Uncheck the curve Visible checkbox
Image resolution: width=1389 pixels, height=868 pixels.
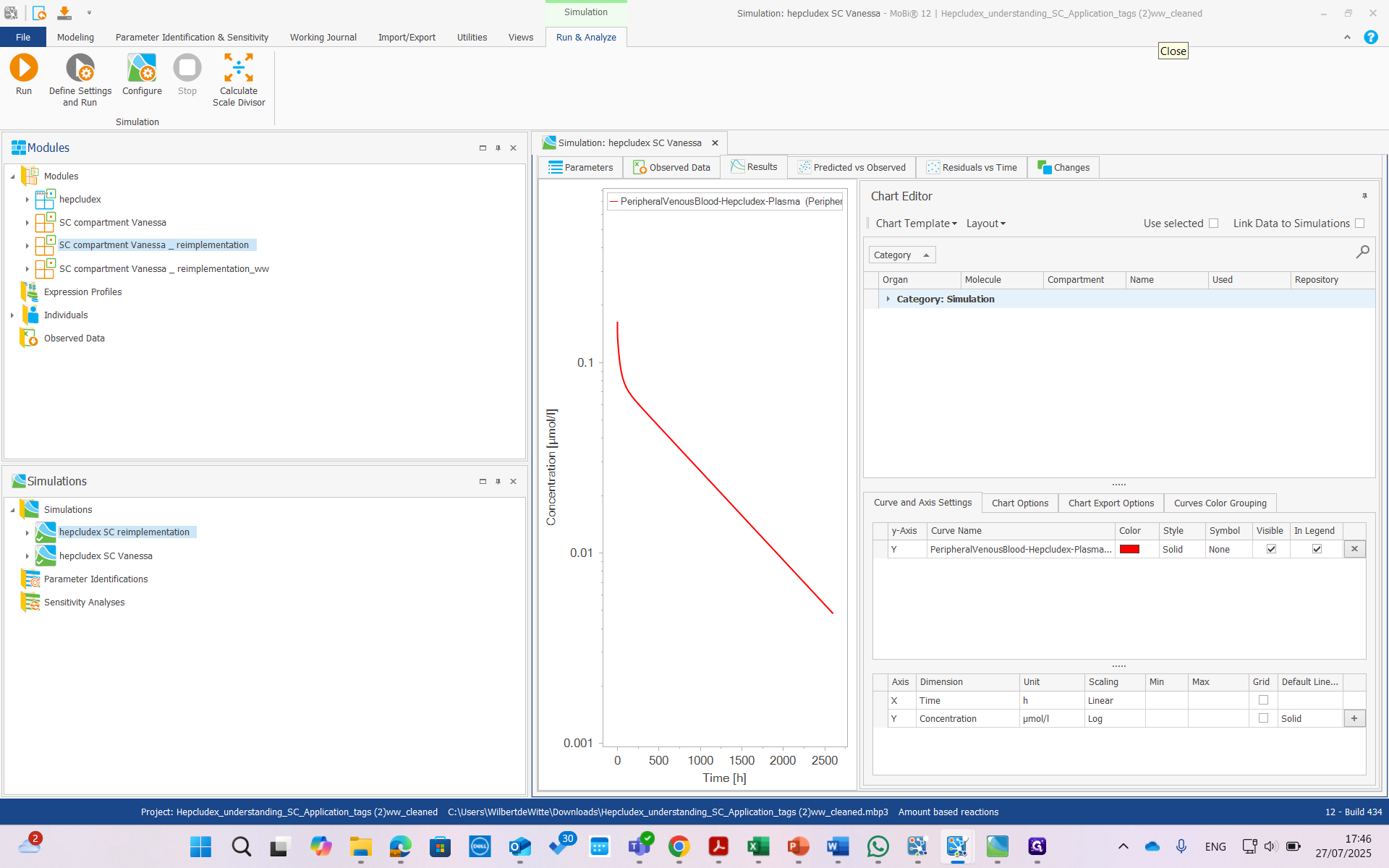pos(1271,549)
